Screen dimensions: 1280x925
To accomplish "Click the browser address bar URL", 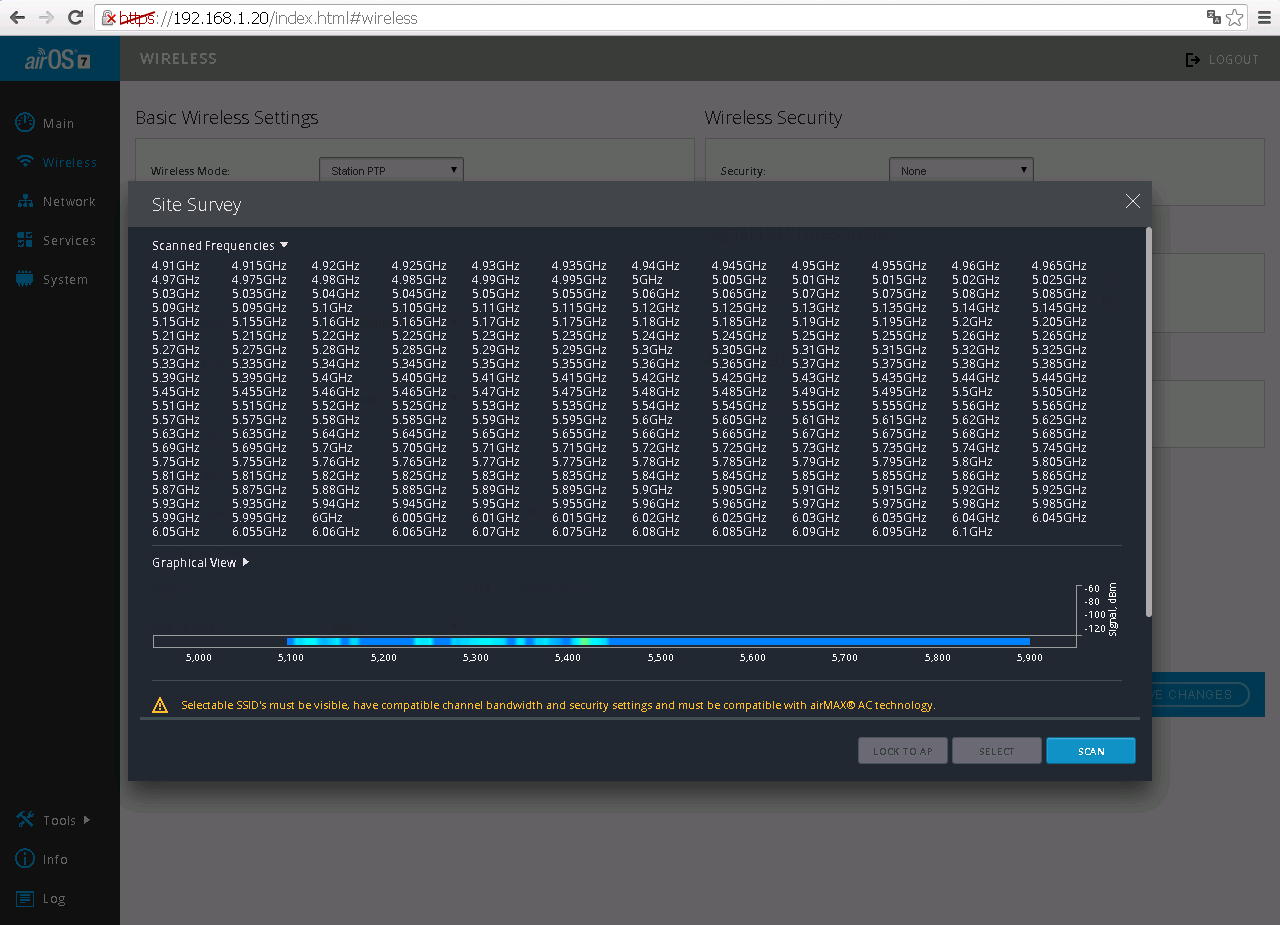I will (268, 18).
